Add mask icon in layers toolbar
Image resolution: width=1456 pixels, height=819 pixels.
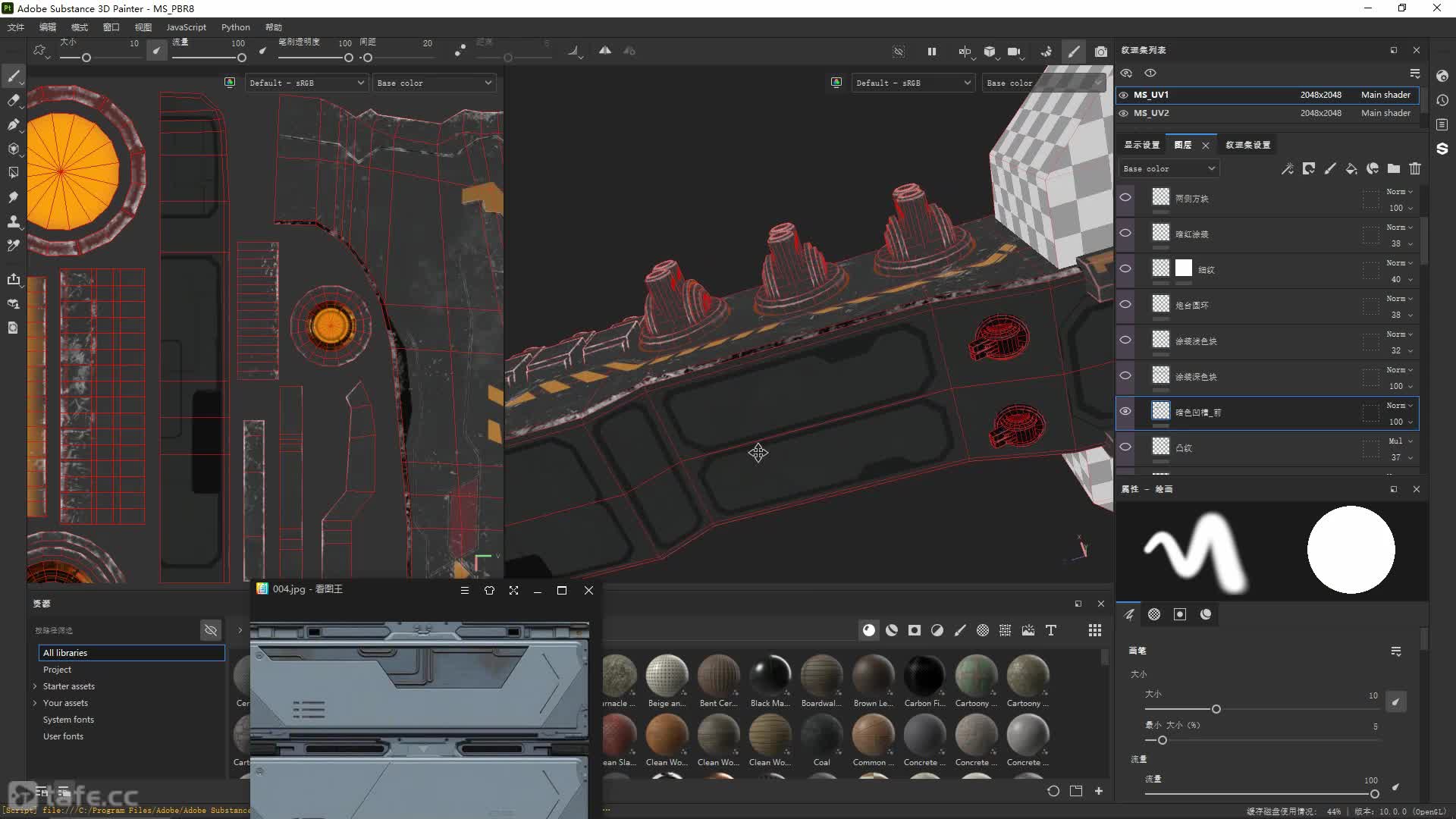[1309, 169]
